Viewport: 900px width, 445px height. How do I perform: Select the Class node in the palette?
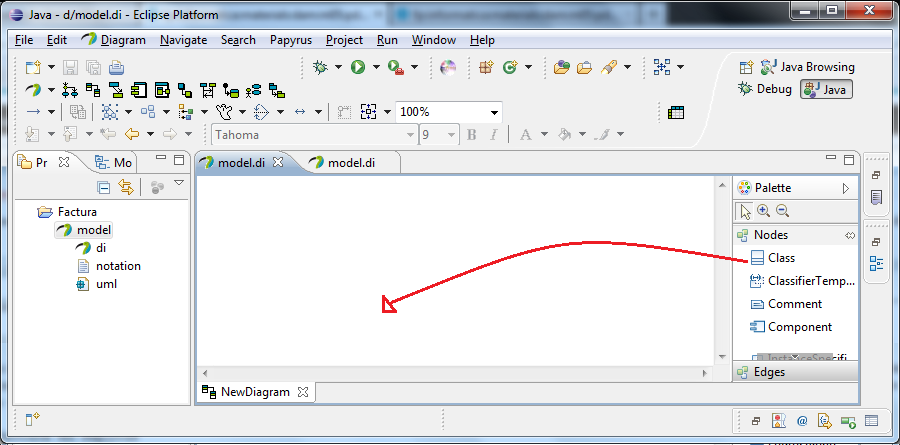pos(781,258)
